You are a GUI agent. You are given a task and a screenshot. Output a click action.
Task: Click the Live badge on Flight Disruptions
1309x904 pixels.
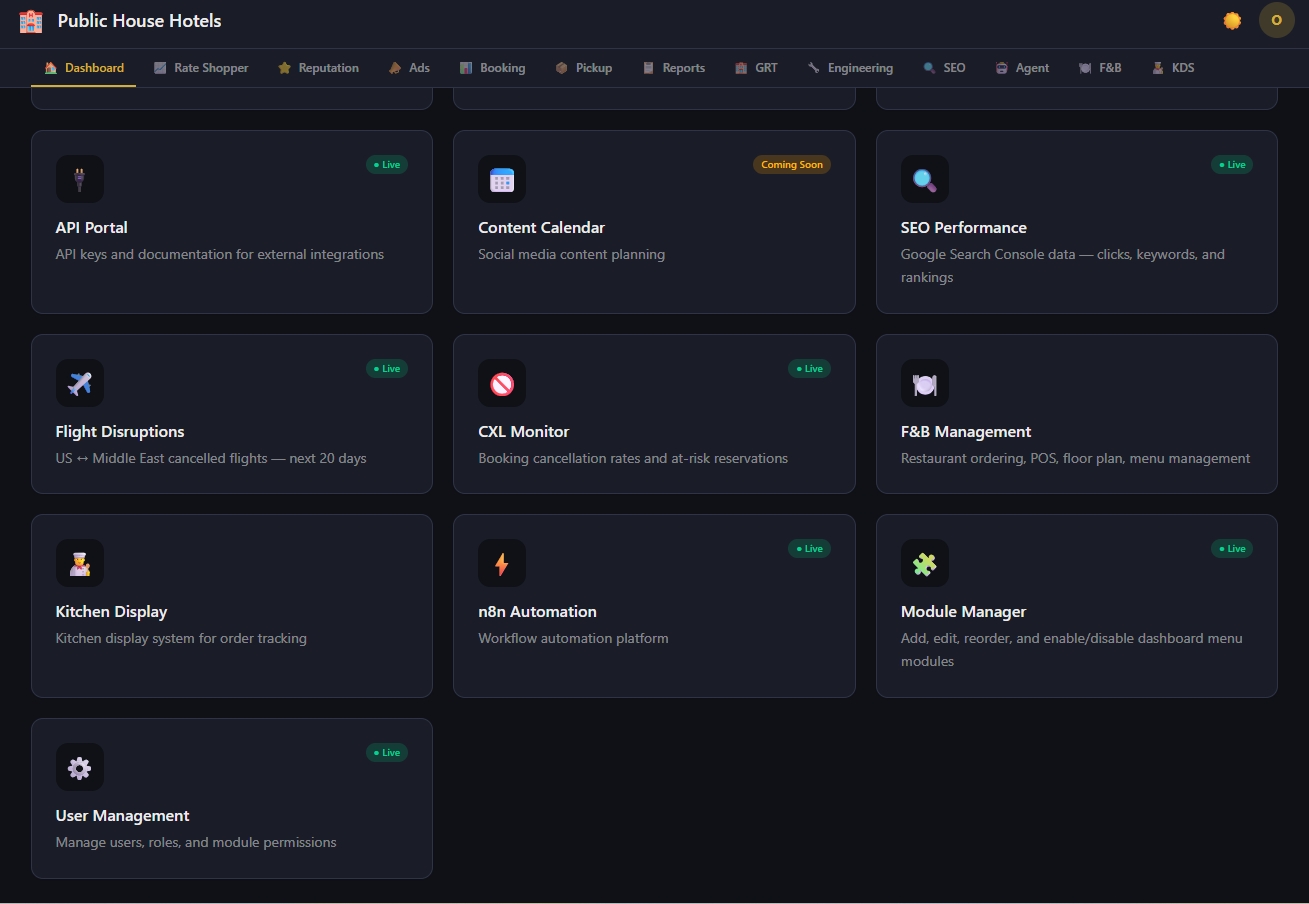click(387, 369)
